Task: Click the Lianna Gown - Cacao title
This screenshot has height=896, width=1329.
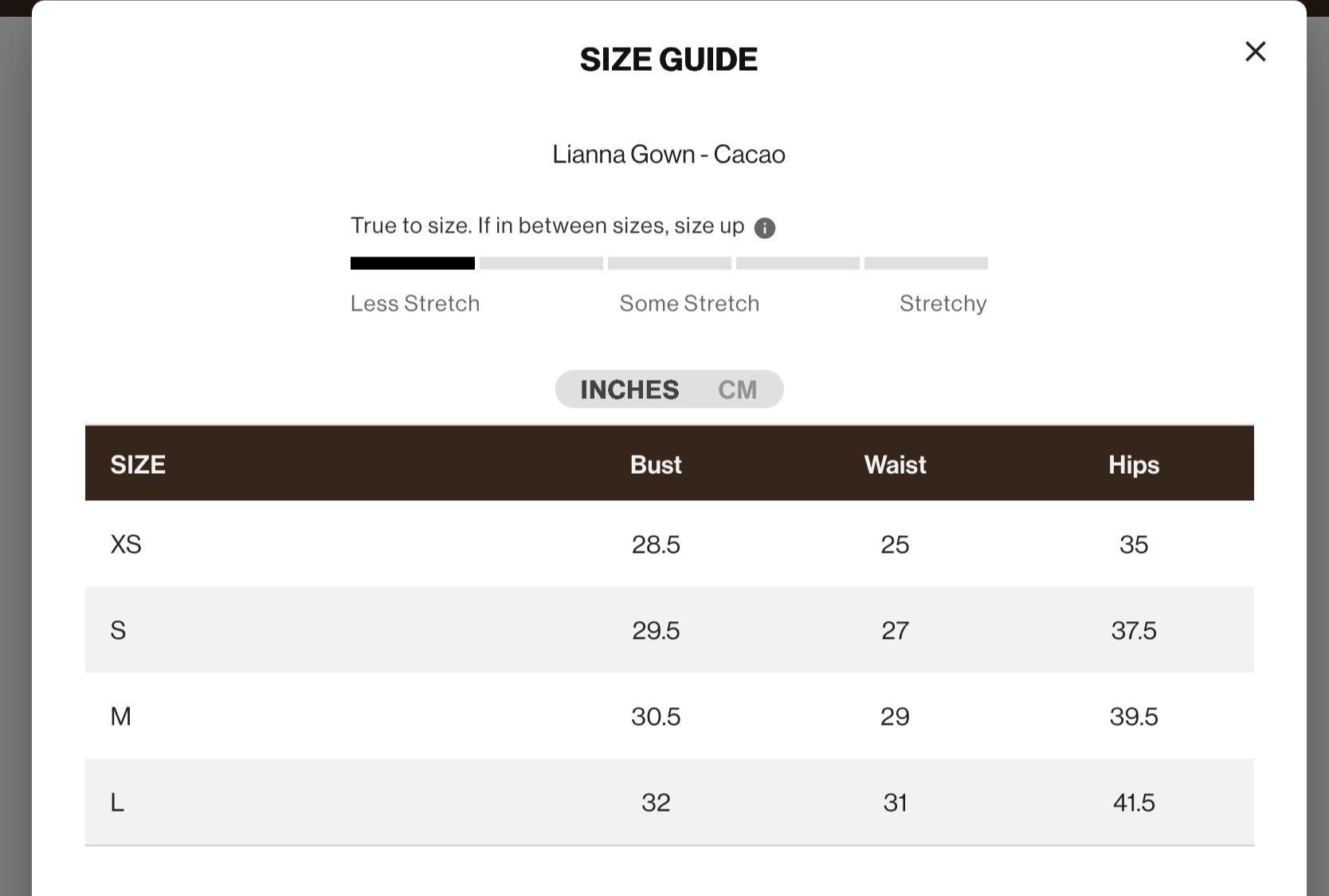Action: click(668, 155)
